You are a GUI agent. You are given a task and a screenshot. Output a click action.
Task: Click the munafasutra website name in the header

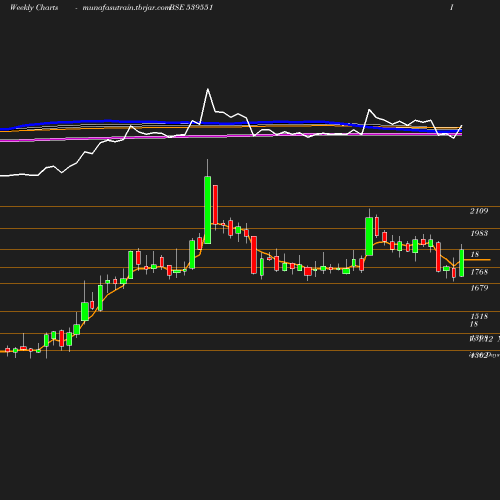tap(126, 8)
